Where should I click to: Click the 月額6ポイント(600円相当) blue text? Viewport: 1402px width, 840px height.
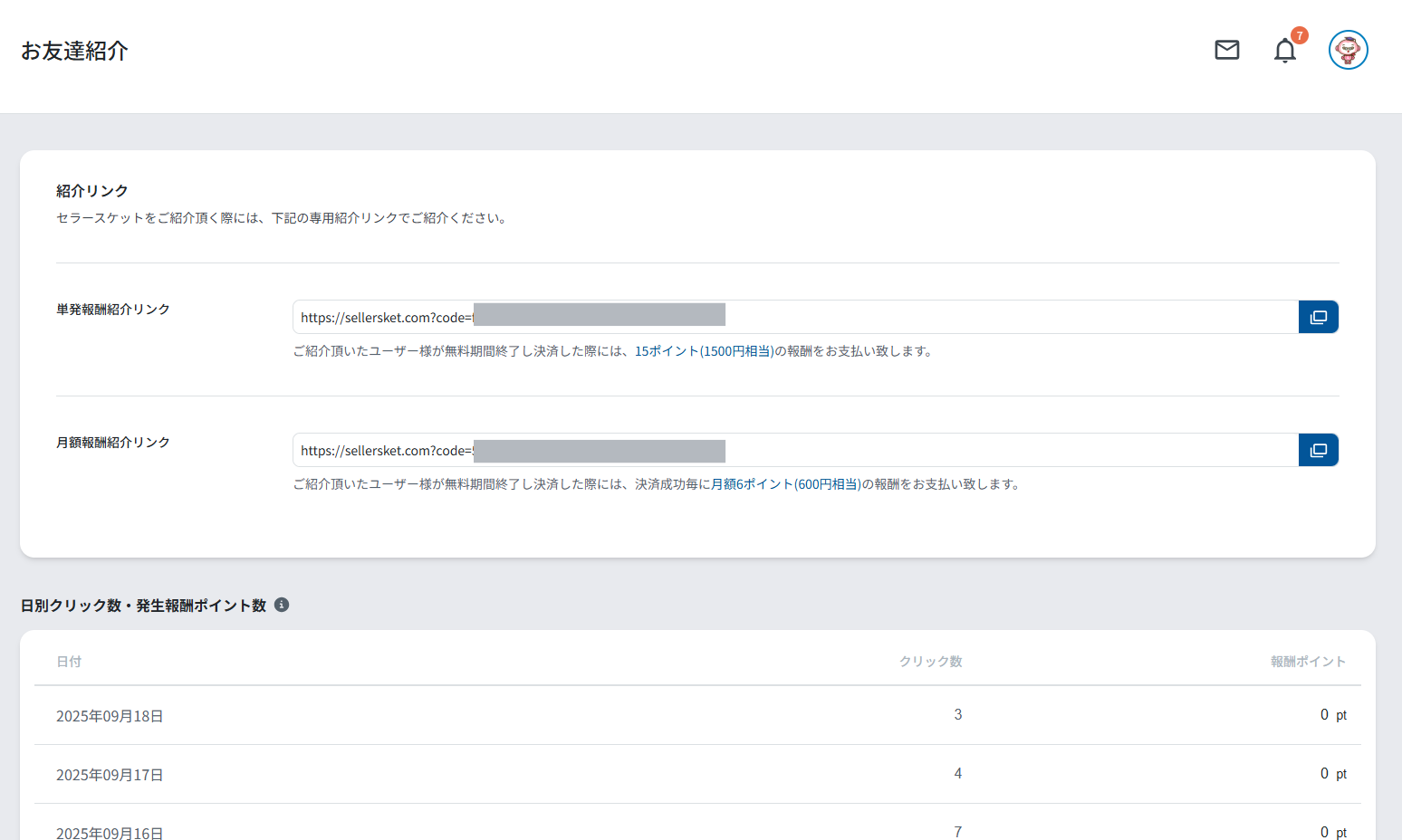pyautogui.click(x=785, y=484)
